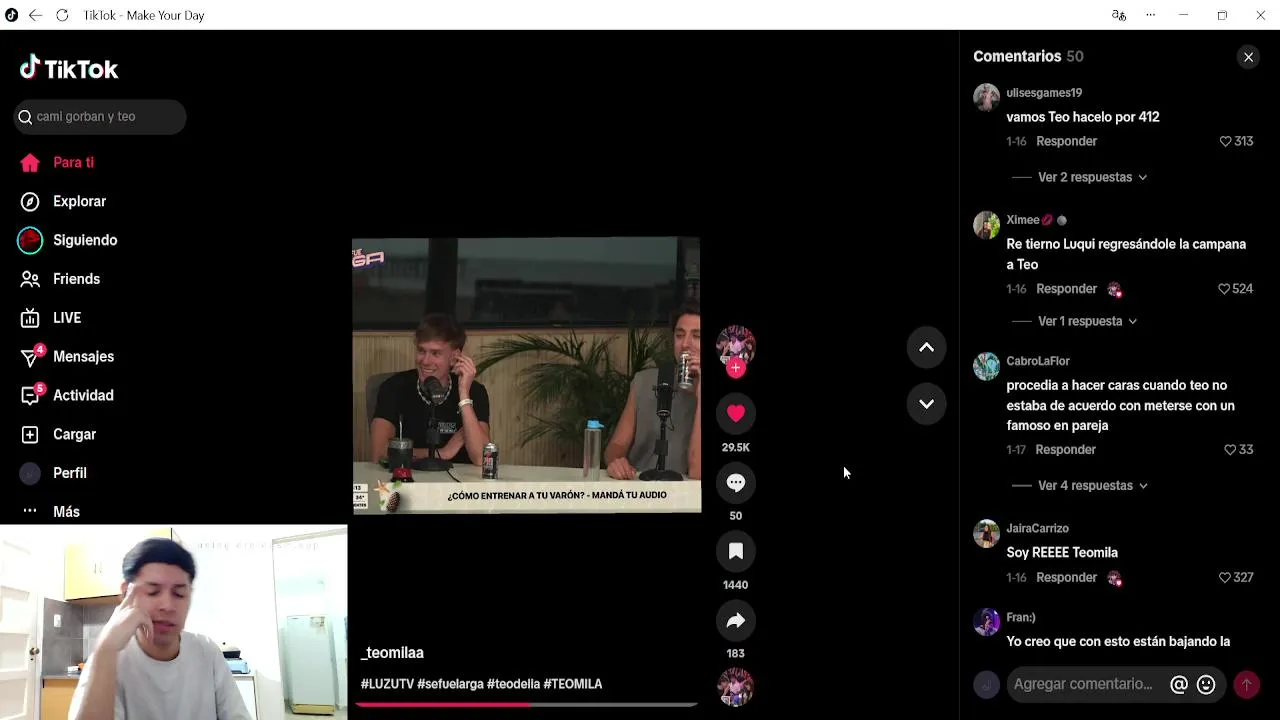The image size is (1280, 720).
Task: Open Fran:)'s profile avatar
Action: pyautogui.click(x=986, y=623)
